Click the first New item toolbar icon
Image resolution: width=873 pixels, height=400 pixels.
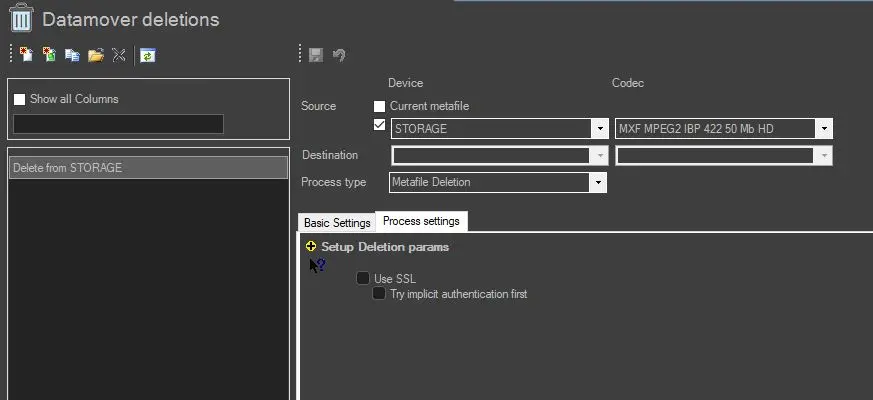[x=26, y=55]
